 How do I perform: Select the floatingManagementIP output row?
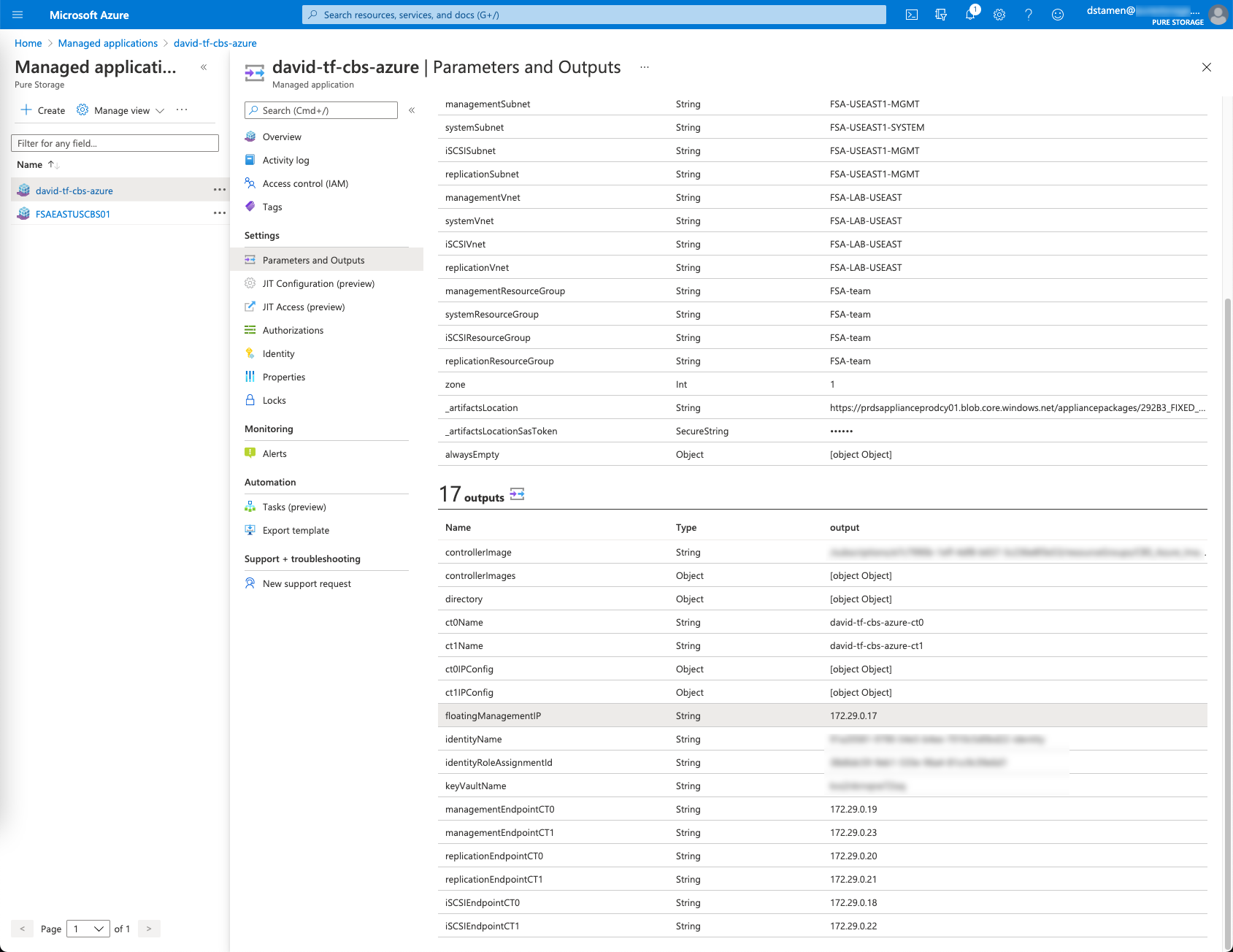coord(823,715)
